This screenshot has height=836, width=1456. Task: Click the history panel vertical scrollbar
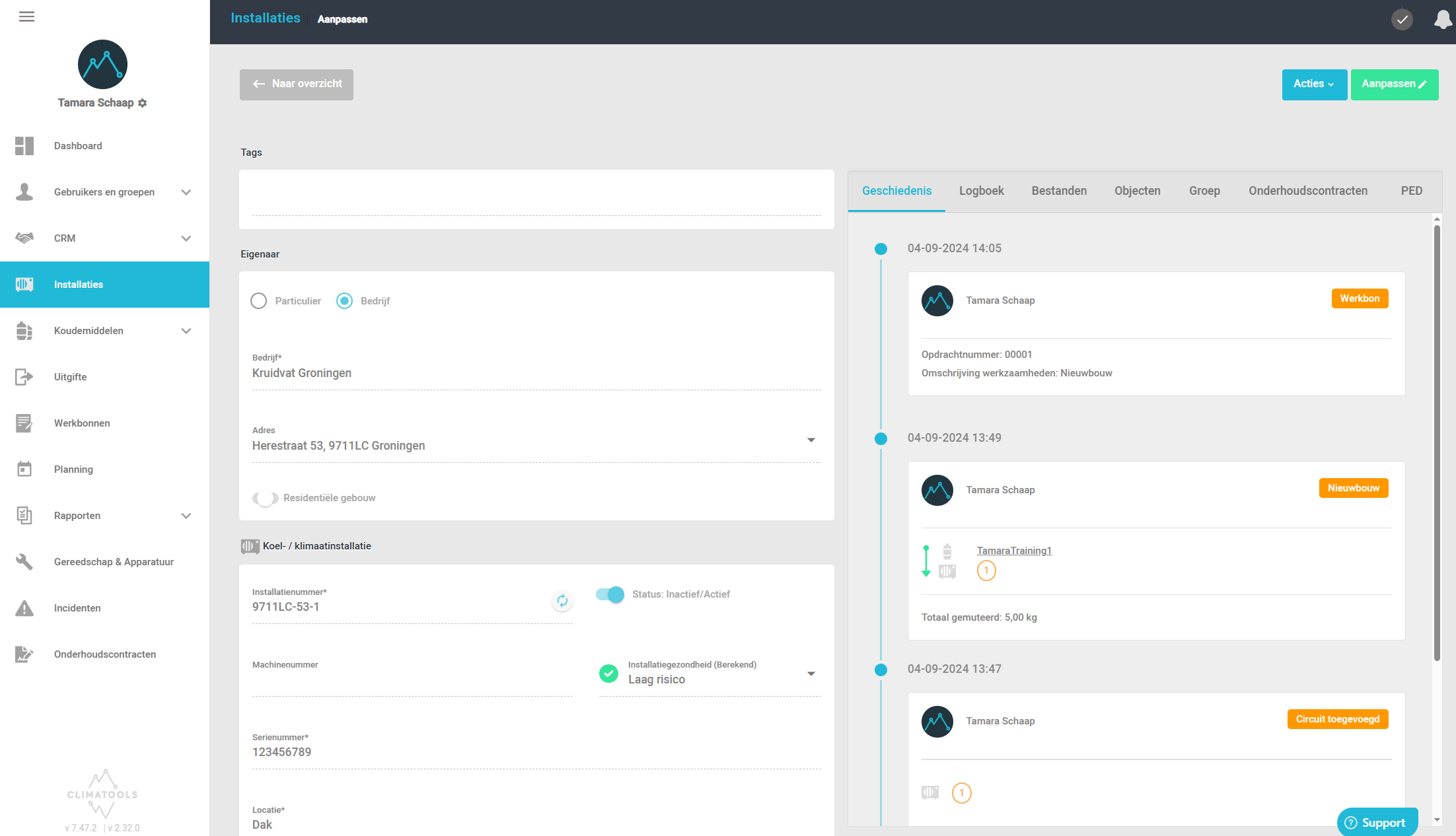pyautogui.click(x=1437, y=442)
